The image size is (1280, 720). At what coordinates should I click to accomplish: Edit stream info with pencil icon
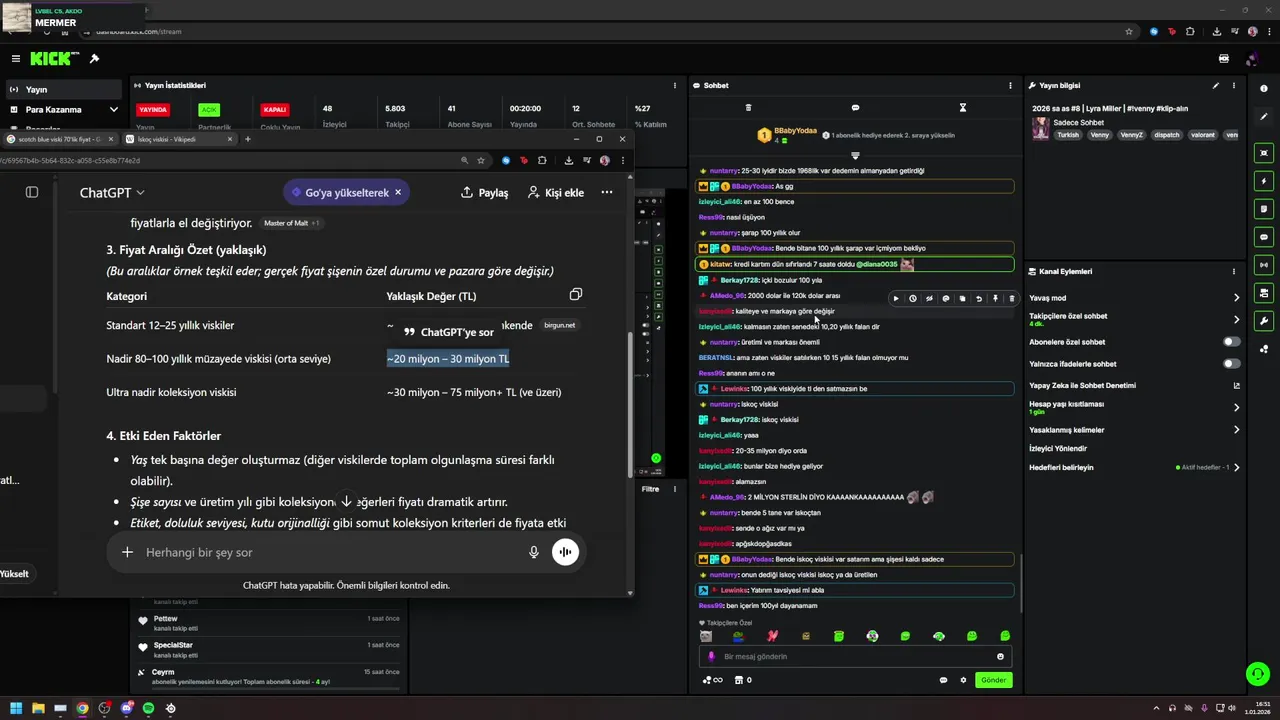click(x=1216, y=86)
